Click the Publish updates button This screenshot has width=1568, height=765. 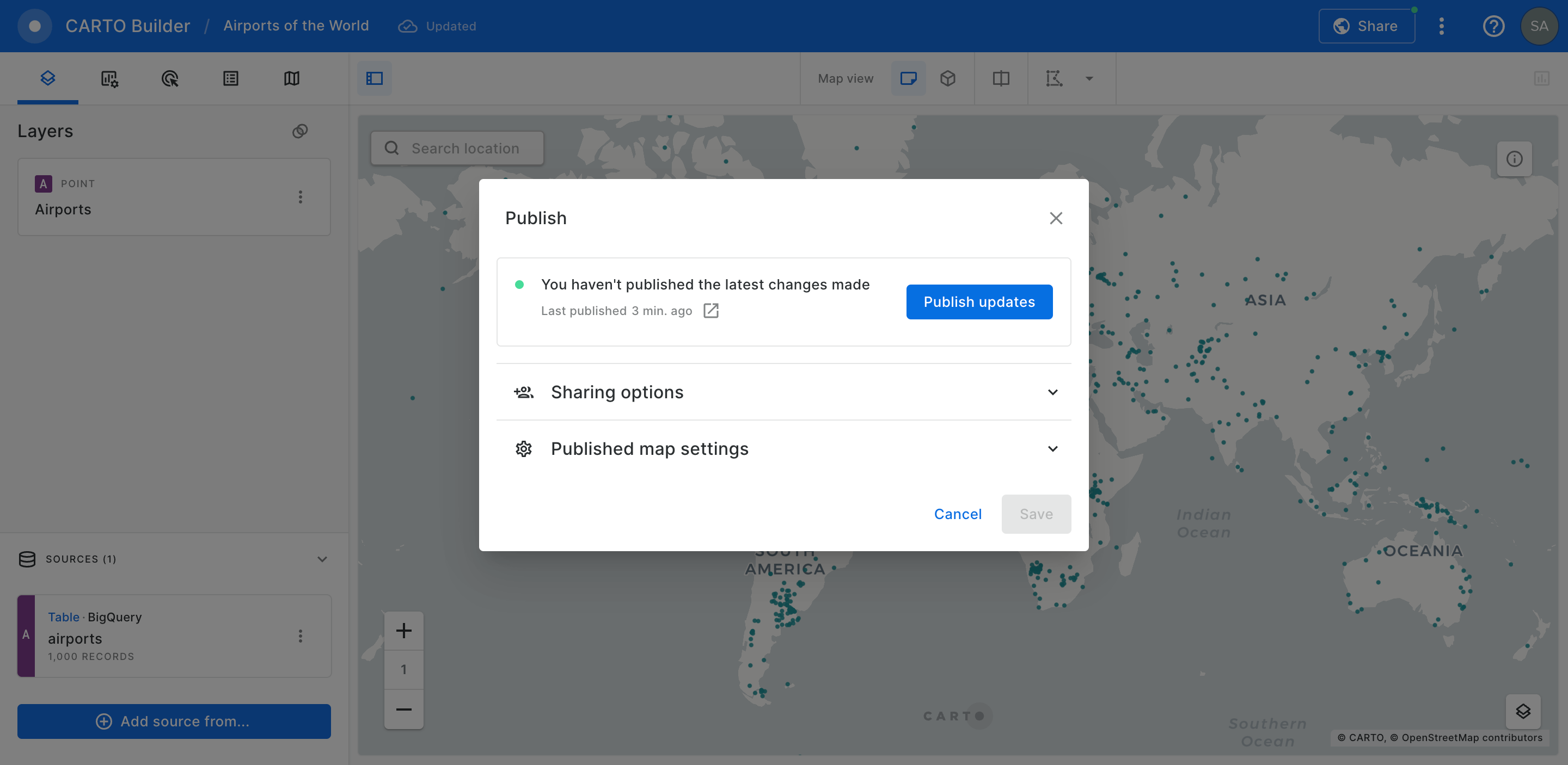point(979,301)
